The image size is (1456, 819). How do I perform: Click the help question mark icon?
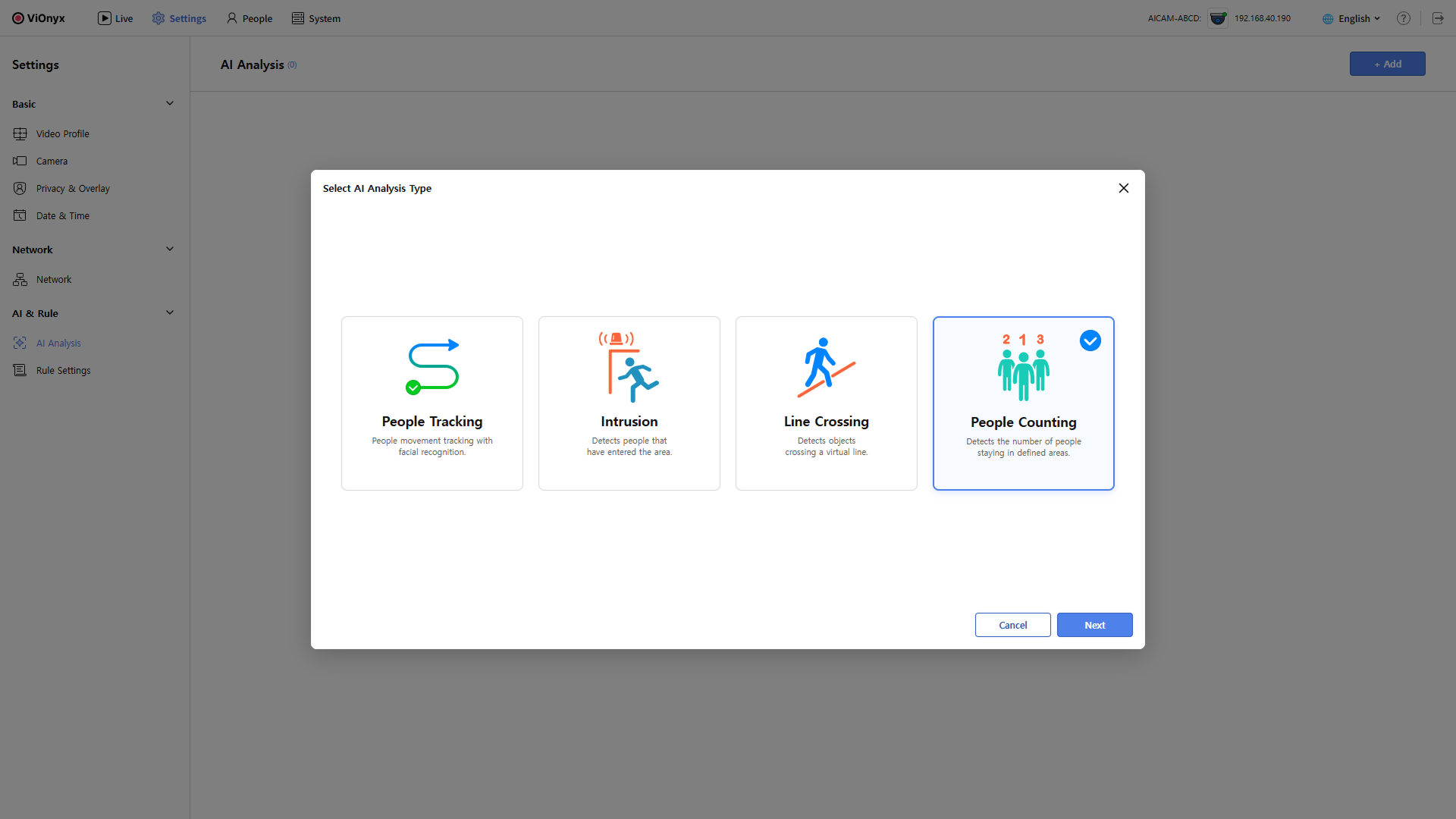1404,18
